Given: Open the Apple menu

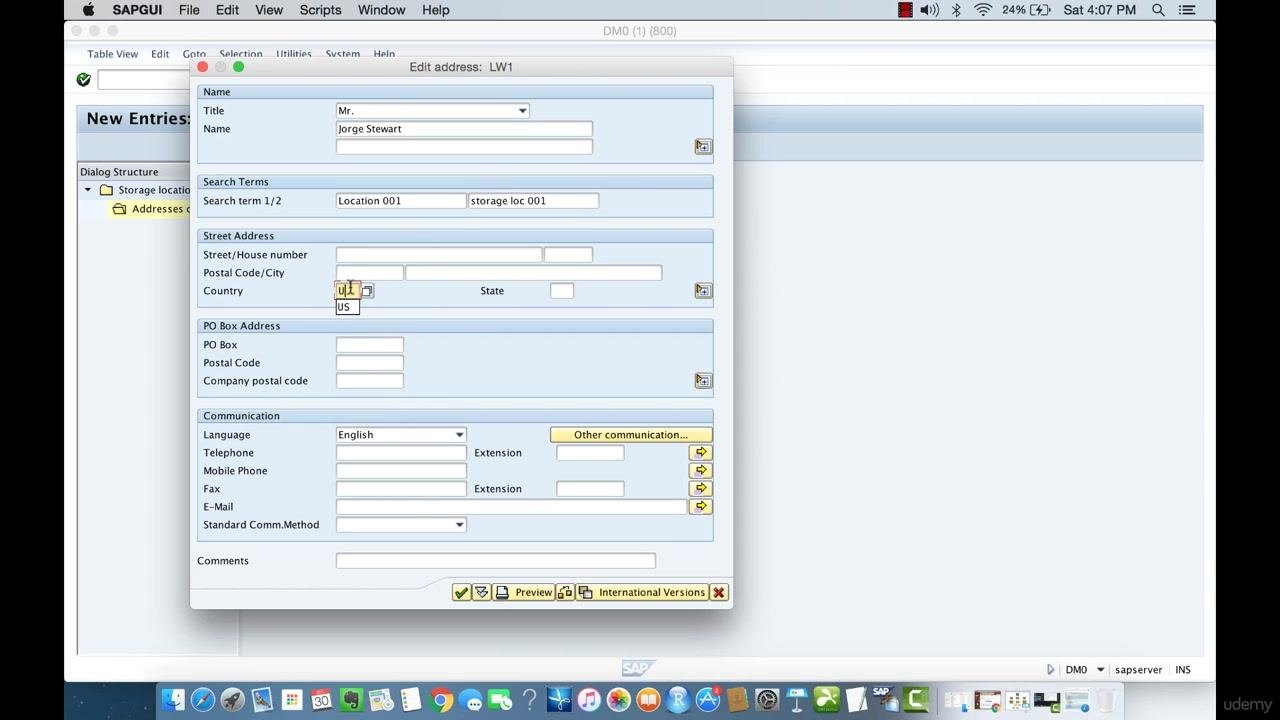Looking at the screenshot, I should pyautogui.click(x=88, y=10).
